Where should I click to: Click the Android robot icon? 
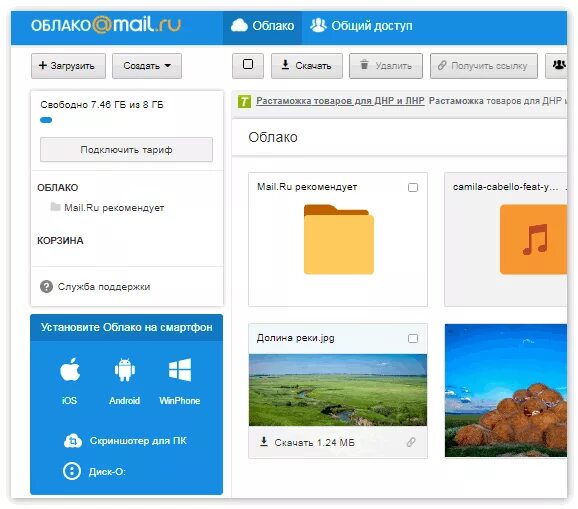[125, 370]
